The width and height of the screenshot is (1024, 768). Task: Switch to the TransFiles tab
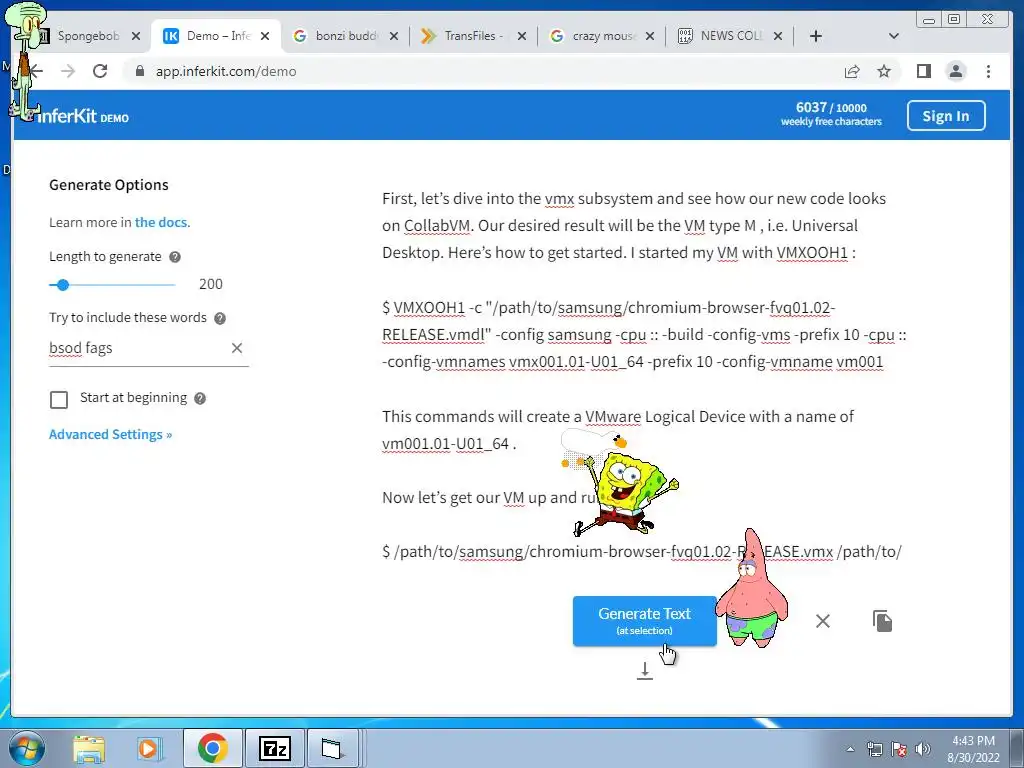(x=473, y=36)
